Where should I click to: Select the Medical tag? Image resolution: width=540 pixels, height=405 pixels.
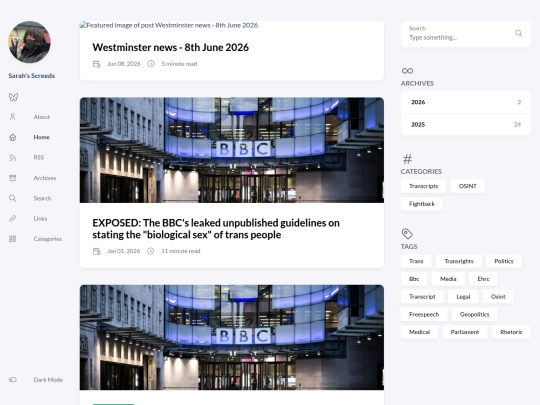[419, 332]
